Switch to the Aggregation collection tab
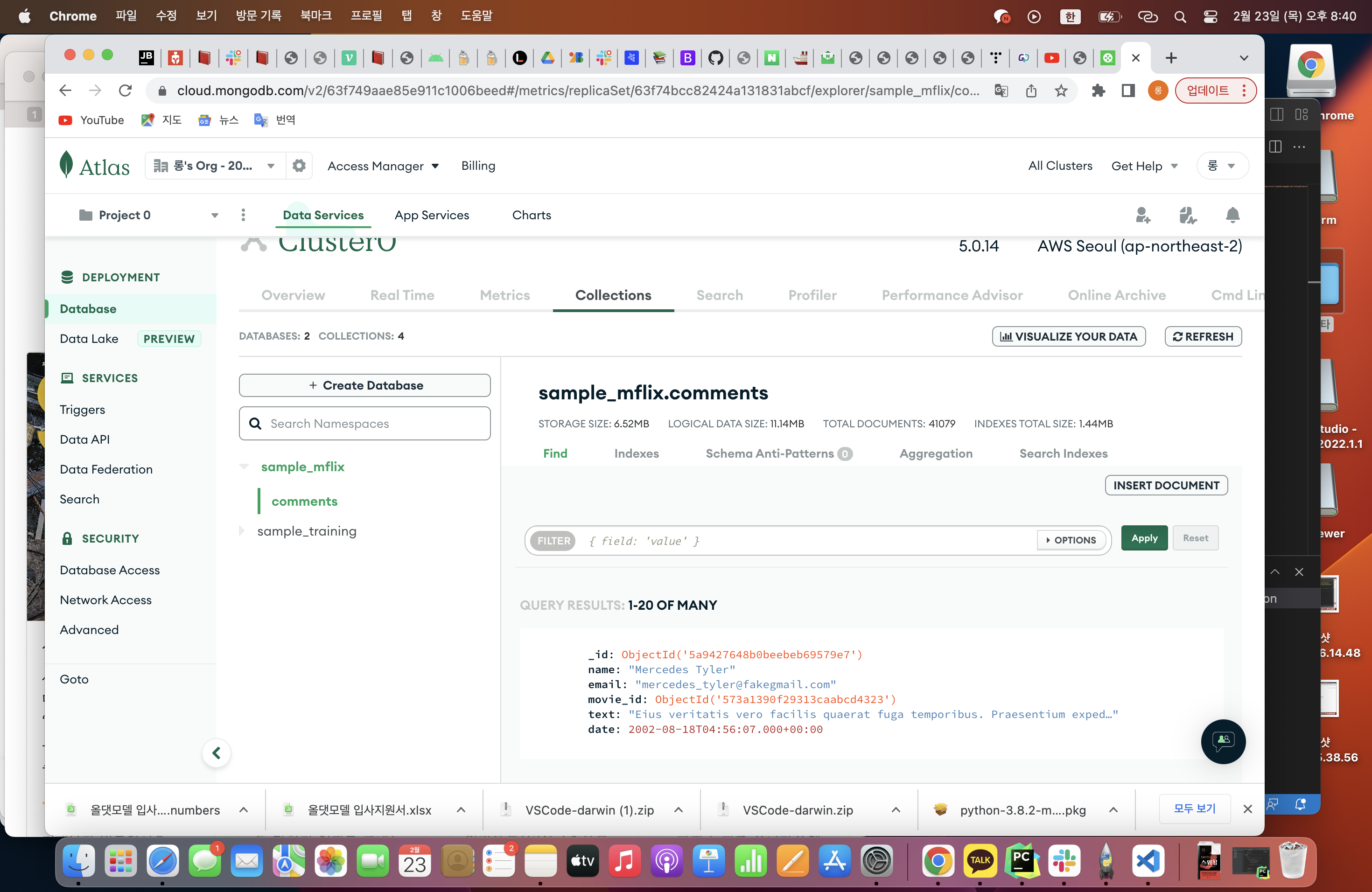Screen dimensions: 1372x892 [x=936, y=453]
